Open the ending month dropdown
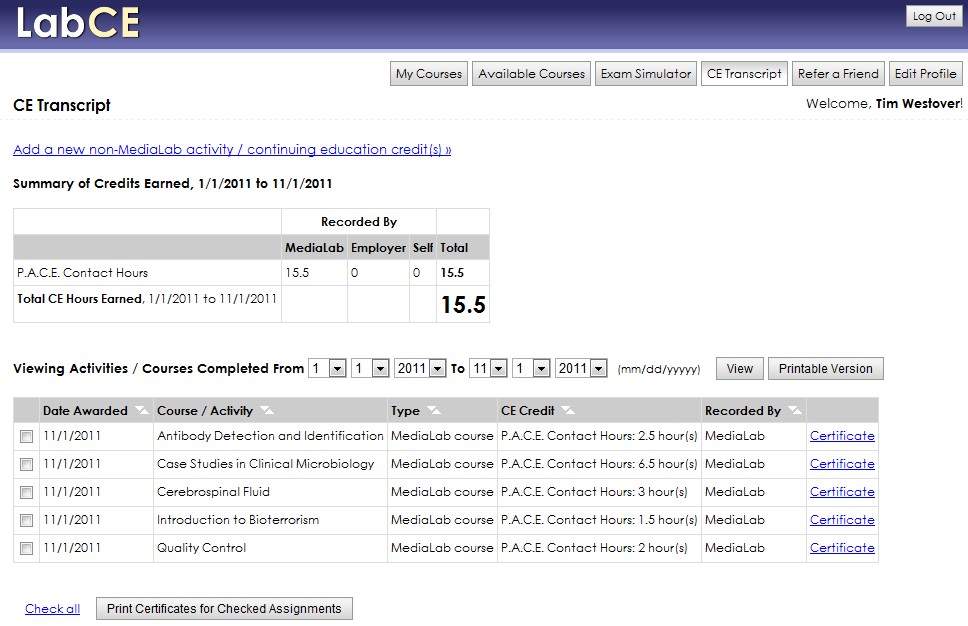968x626 pixels. click(x=488, y=368)
